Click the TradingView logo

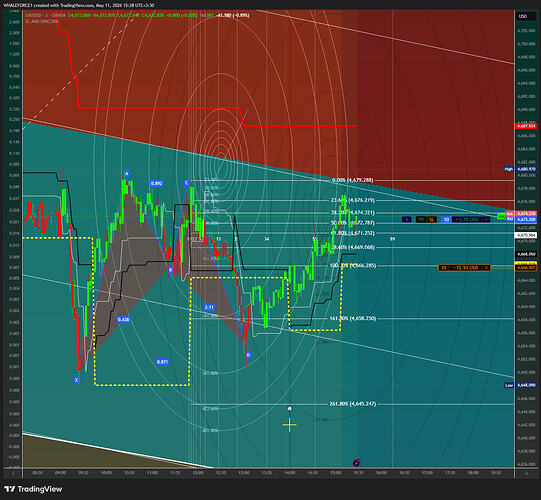pyautogui.click(x=33, y=489)
